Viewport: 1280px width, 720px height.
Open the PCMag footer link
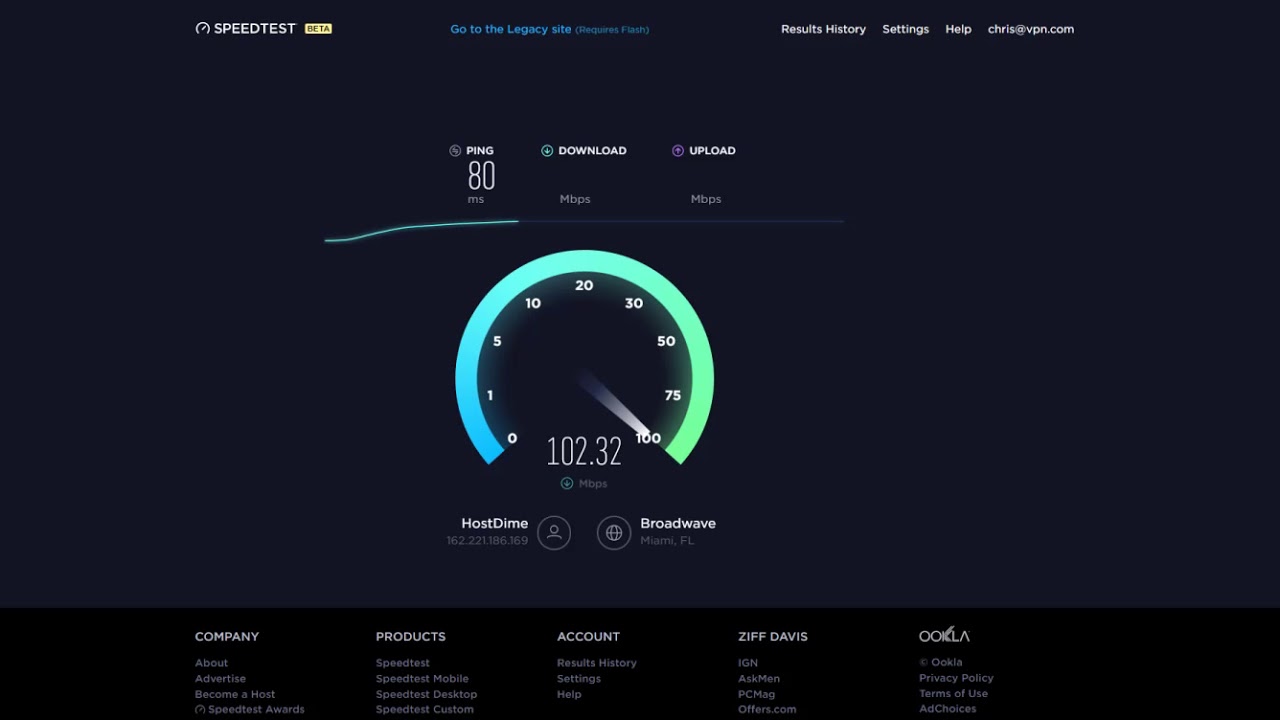click(x=756, y=694)
